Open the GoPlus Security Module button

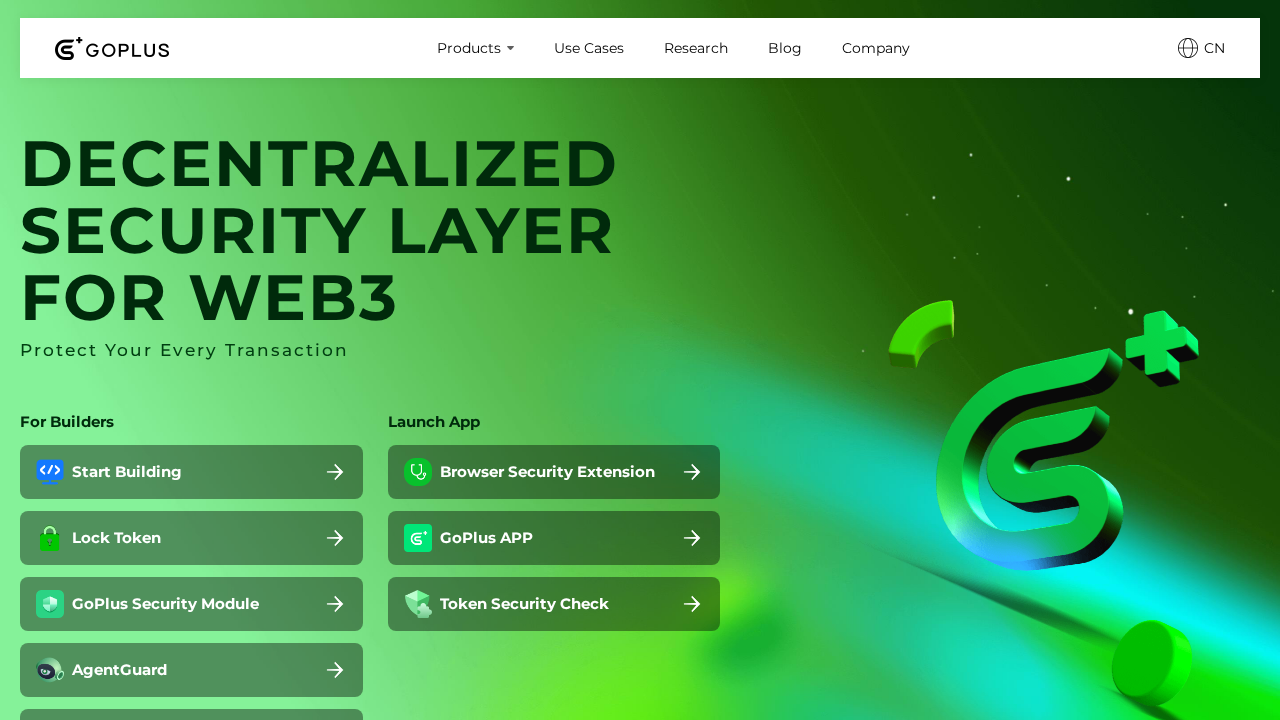point(191,604)
